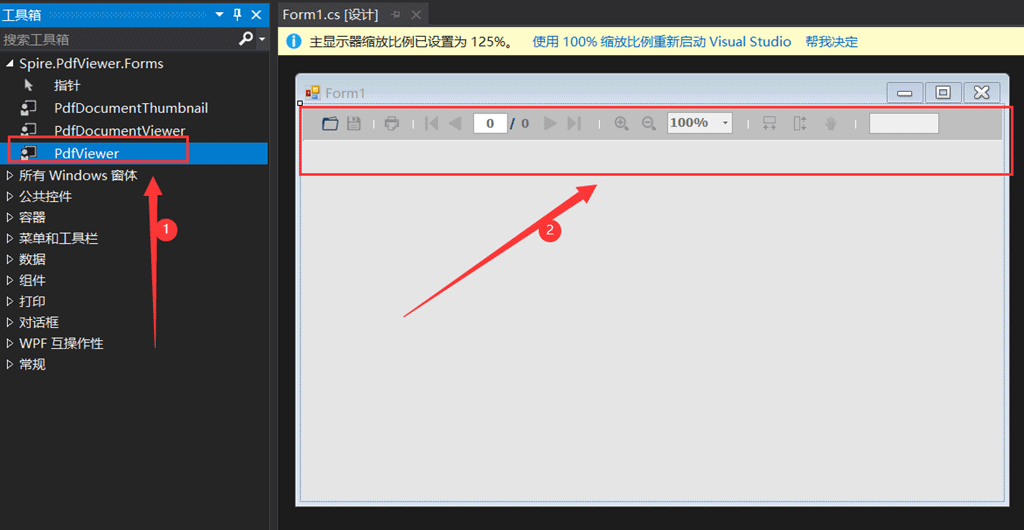Expand the 所有 Windows 窗体 group
The width and height of the screenshot is (1024, 530).
pyautogui.click(x=11, y=176)
